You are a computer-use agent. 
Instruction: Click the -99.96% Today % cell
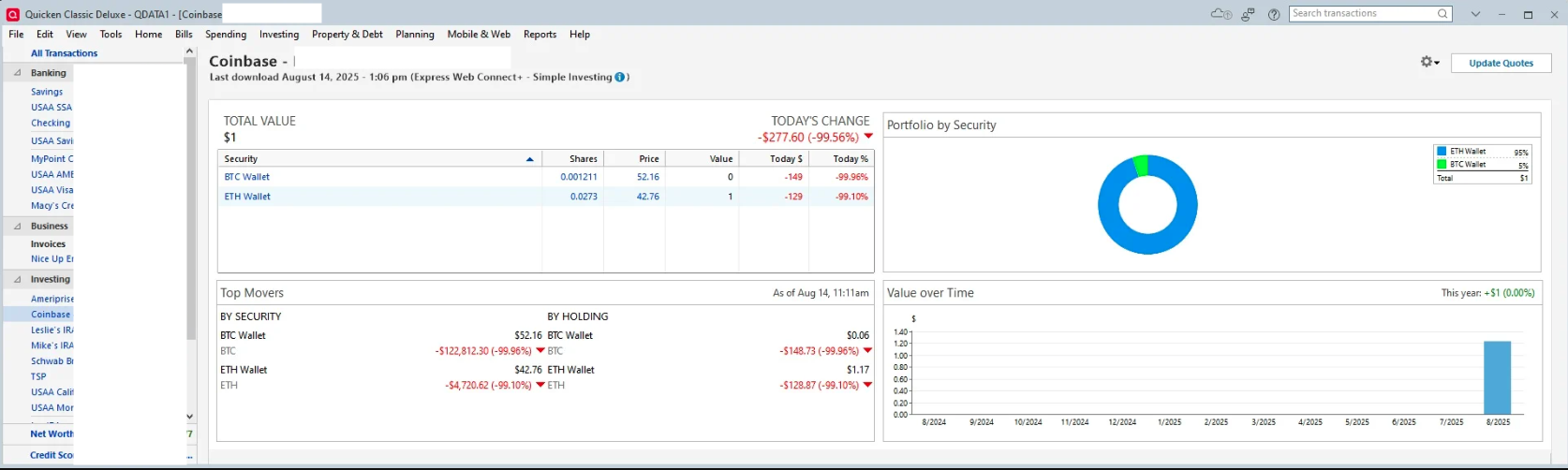point(851,176)
